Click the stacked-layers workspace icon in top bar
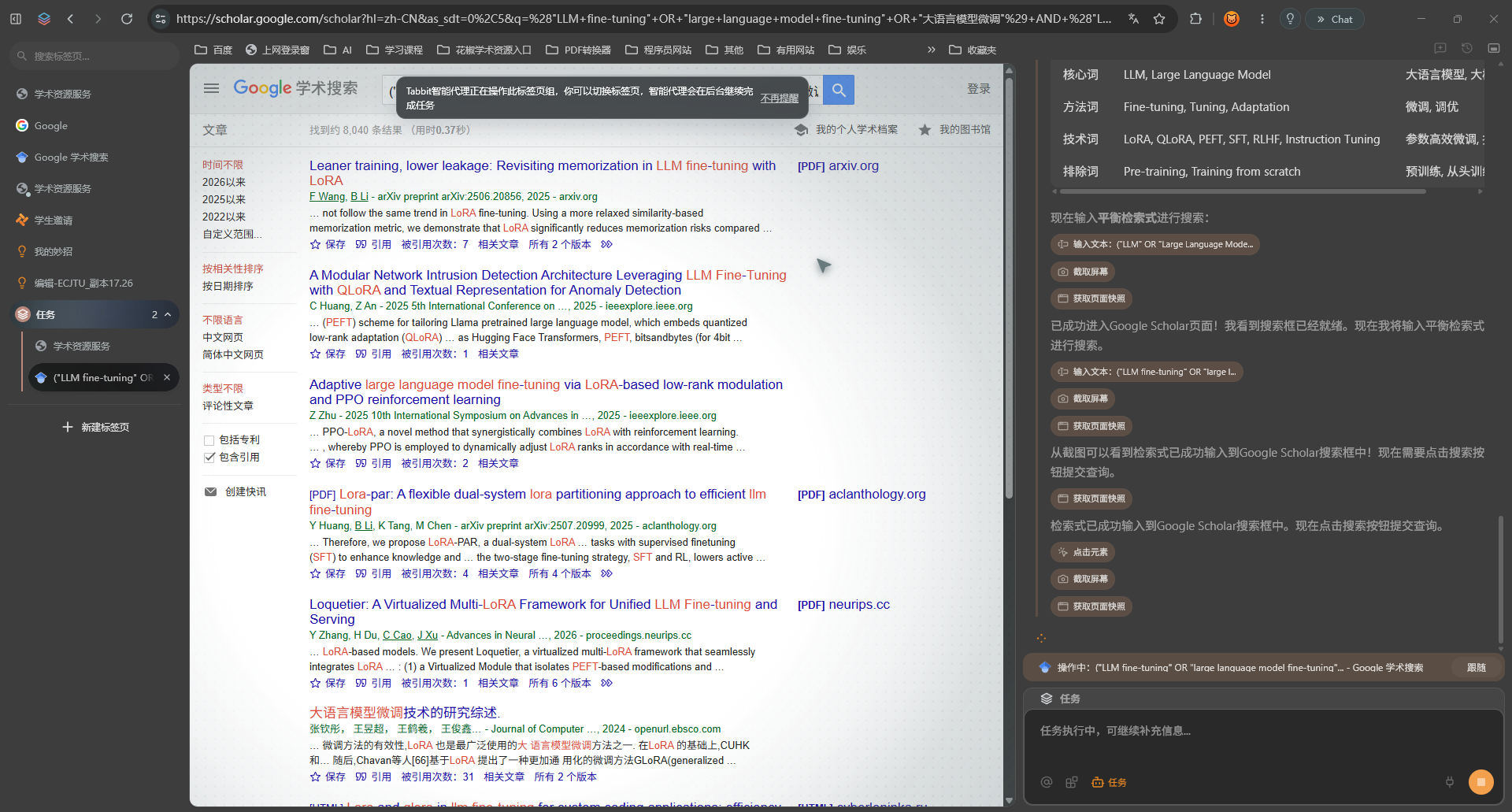Screen dimensions: 1512x812 pos(44,18)
